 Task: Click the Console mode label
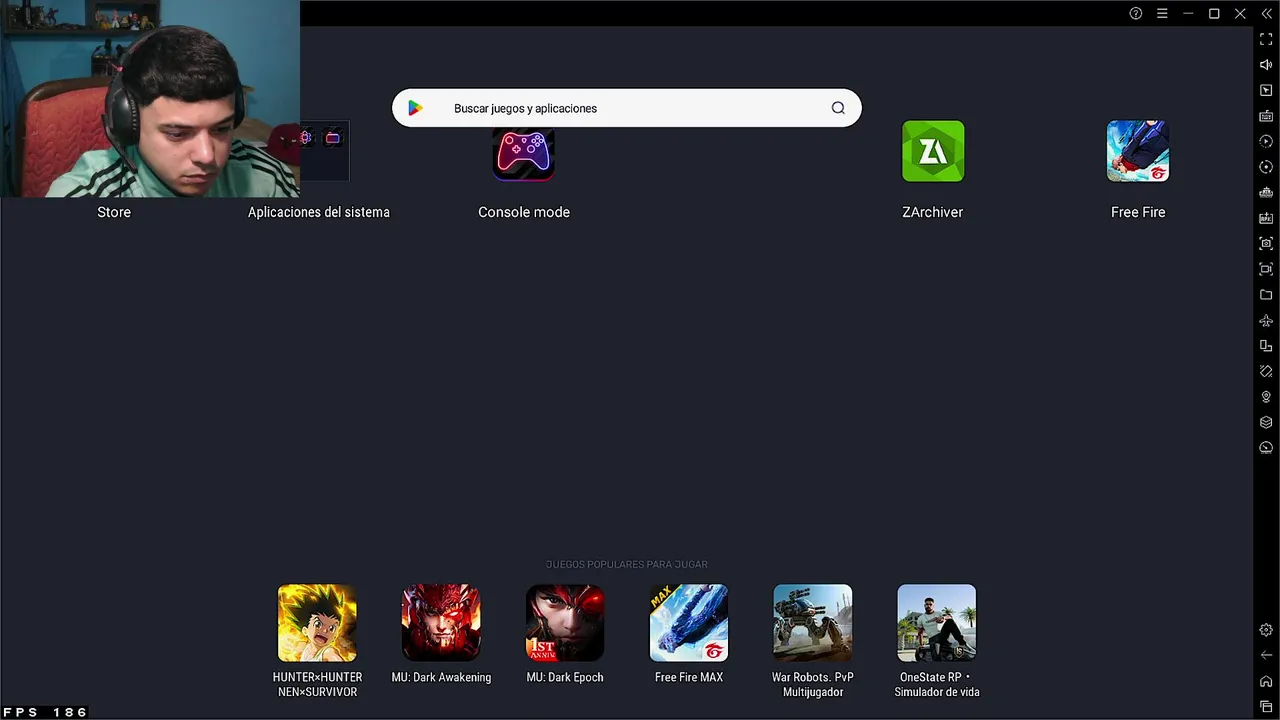click(x=524, y=212)
